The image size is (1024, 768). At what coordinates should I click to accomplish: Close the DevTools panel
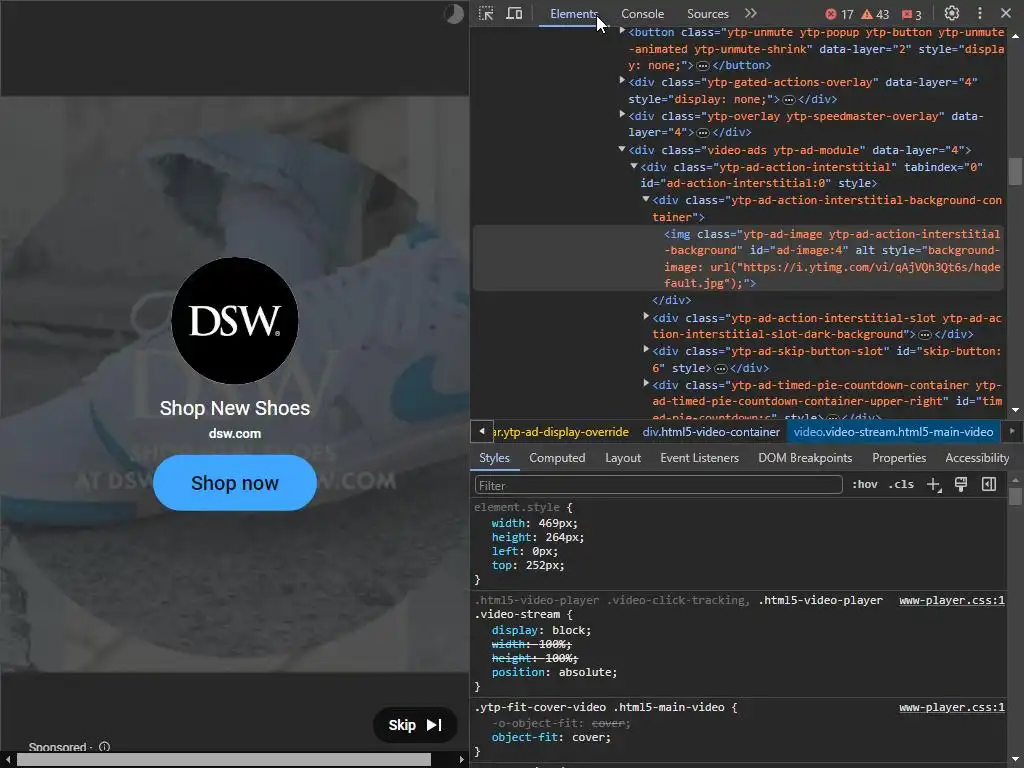click(1006, 13)
